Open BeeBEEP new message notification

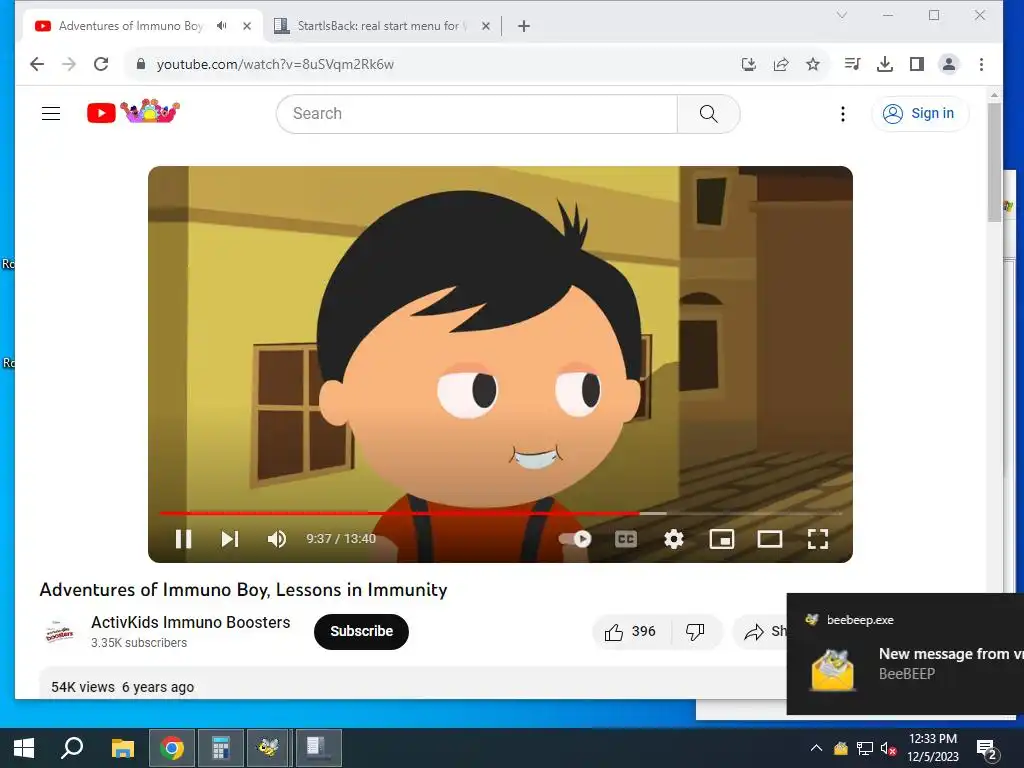point(905,654)
